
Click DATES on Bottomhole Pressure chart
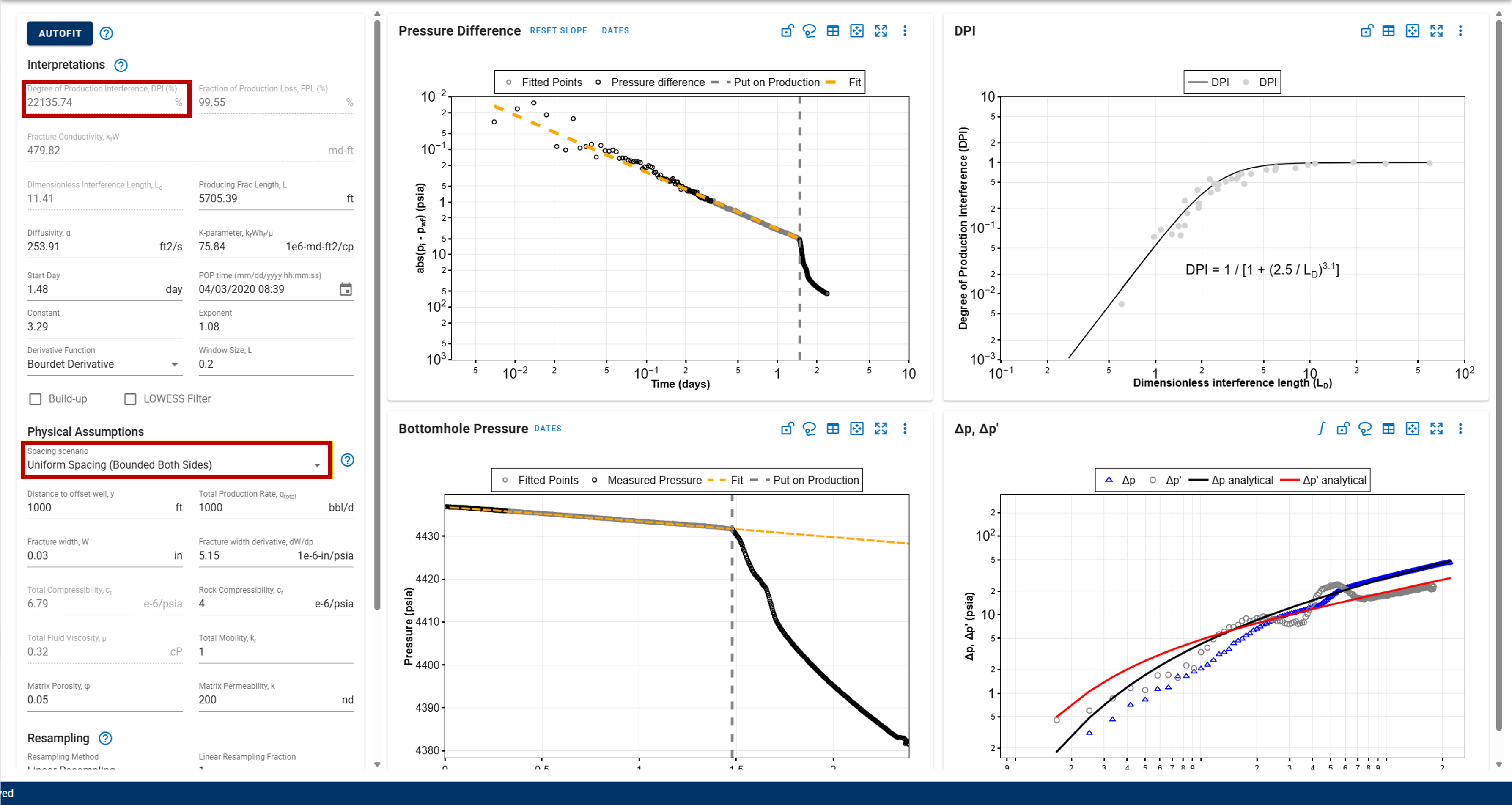[x=548, y=429]
